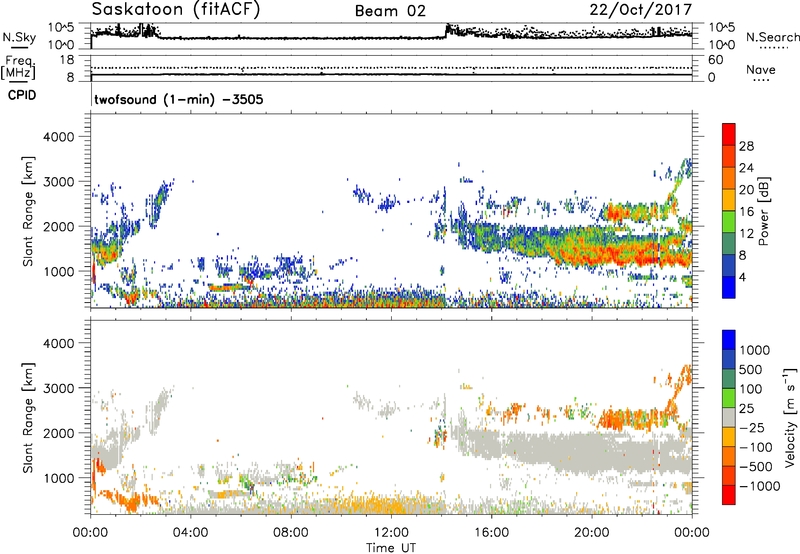The height and width of the screenshot is (554, 800).
Task: Click '4000' on the power panel's range axis
Action: click(58, 137)
